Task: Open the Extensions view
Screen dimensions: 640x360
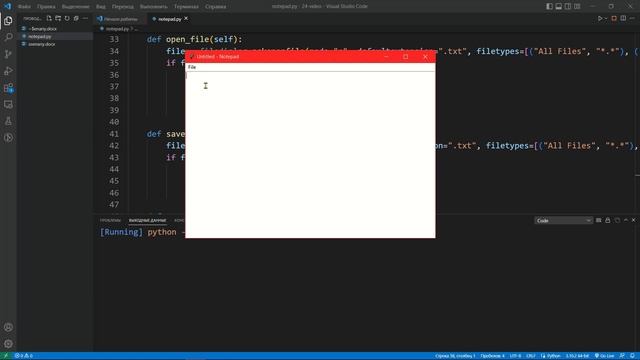Action: (x=8, y=88)
